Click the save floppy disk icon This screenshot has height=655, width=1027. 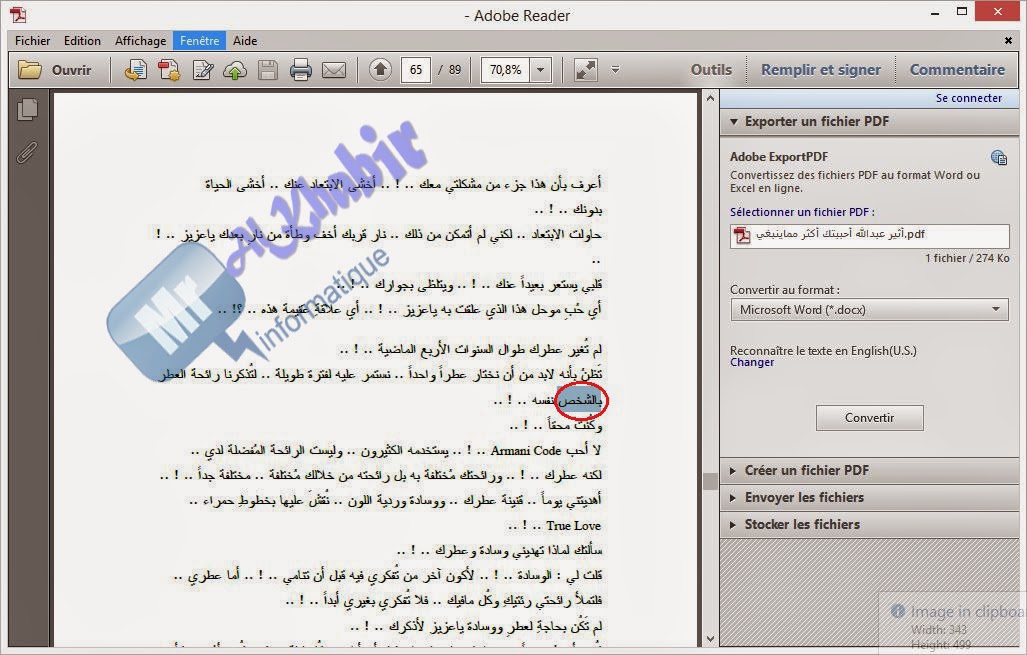tap(268, 69)
